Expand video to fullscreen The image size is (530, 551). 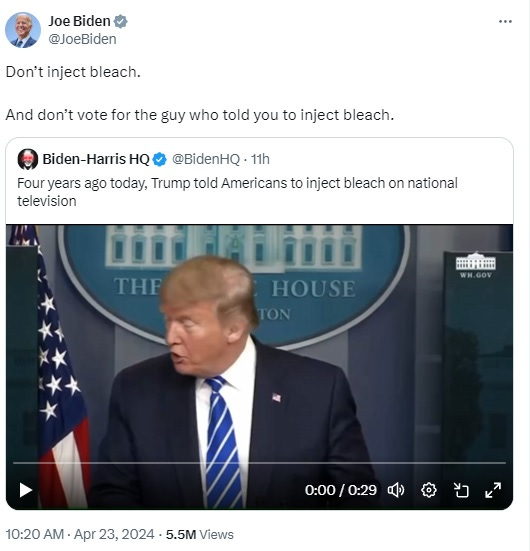(493, 490)
